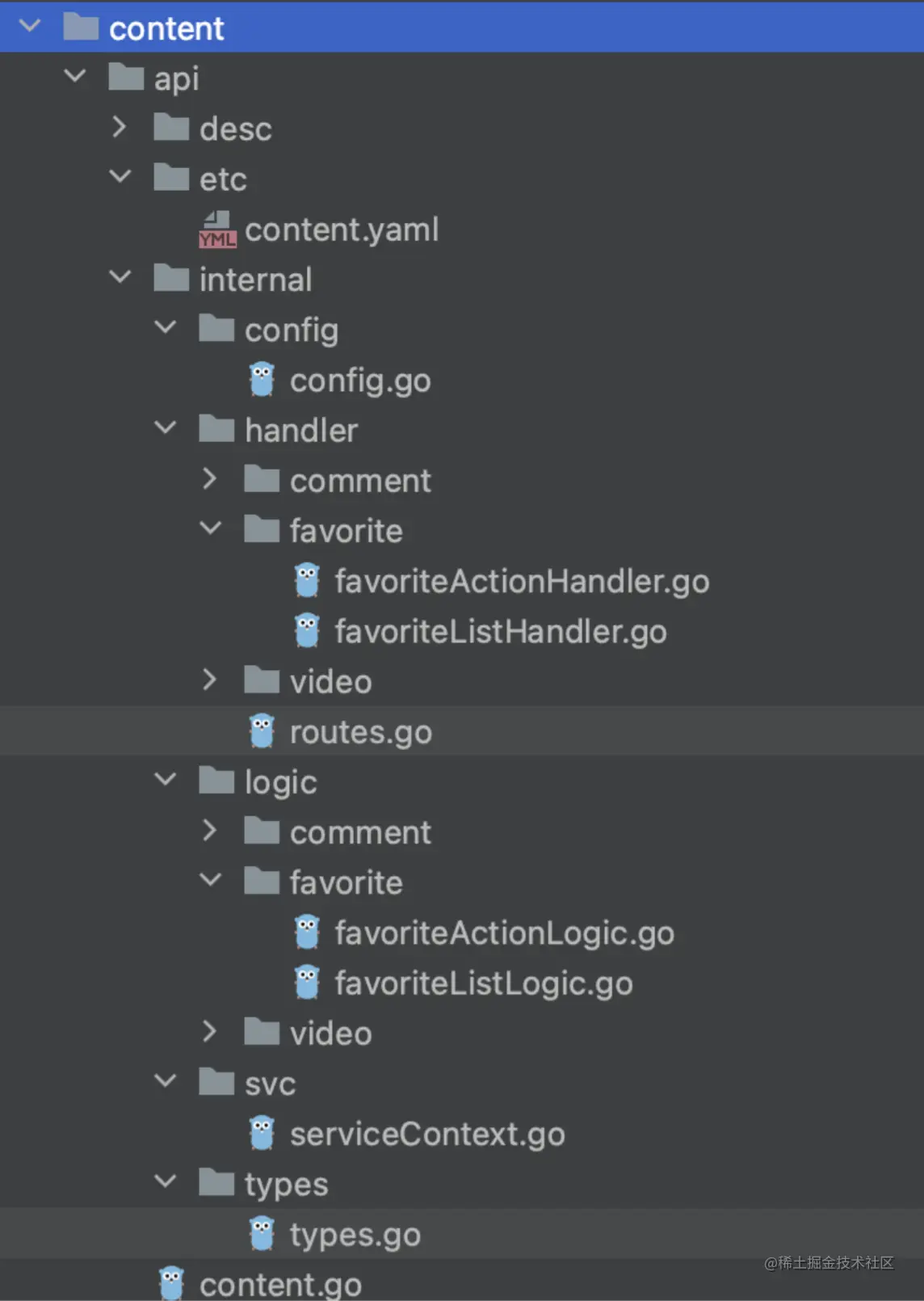Select the types folder label

(286, 1184)
